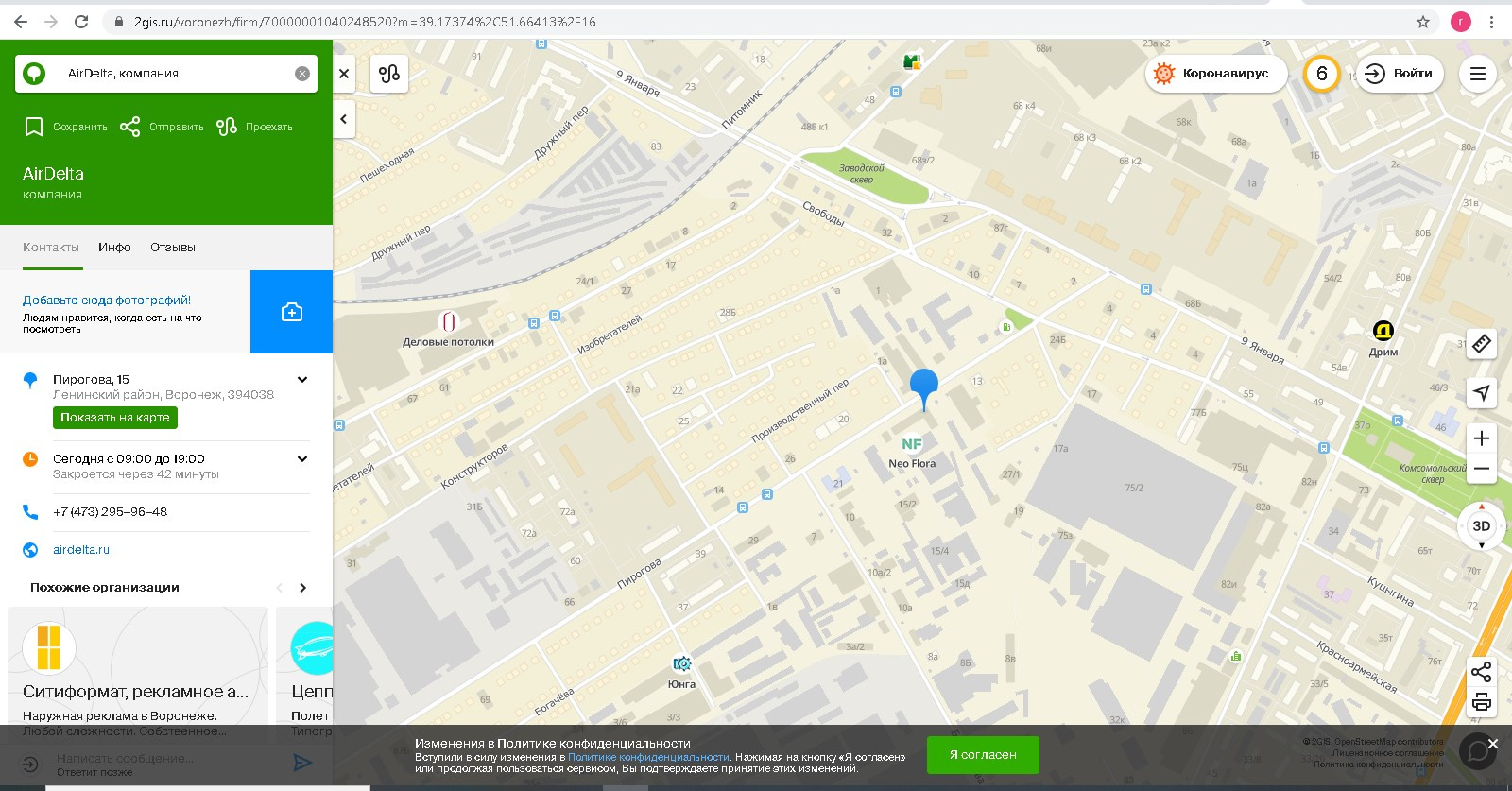Send message with paper plane icon
Viewport: 1512px width, 791px height.
302,763
